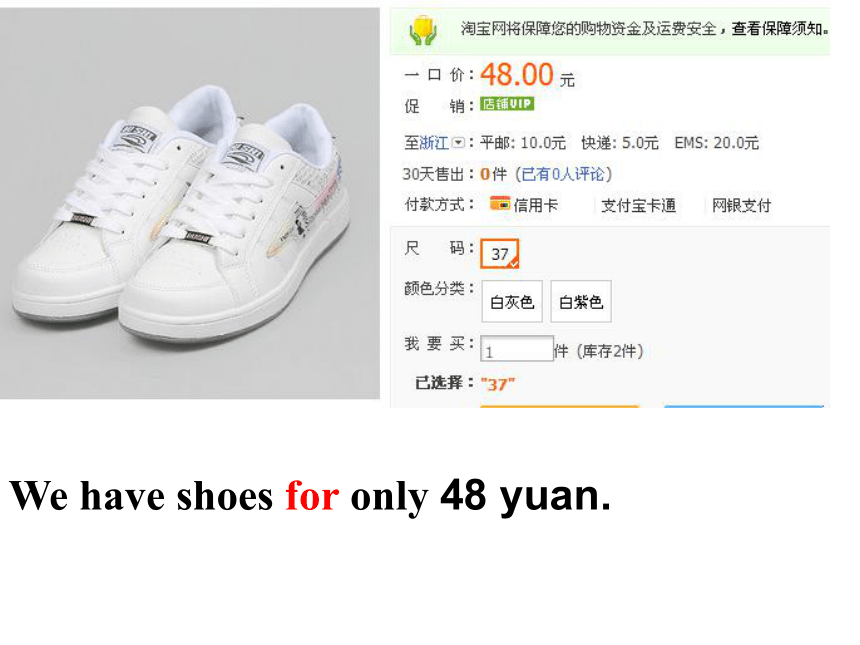Select 支付宝卡通 payment method

click(x=638, y=205)
